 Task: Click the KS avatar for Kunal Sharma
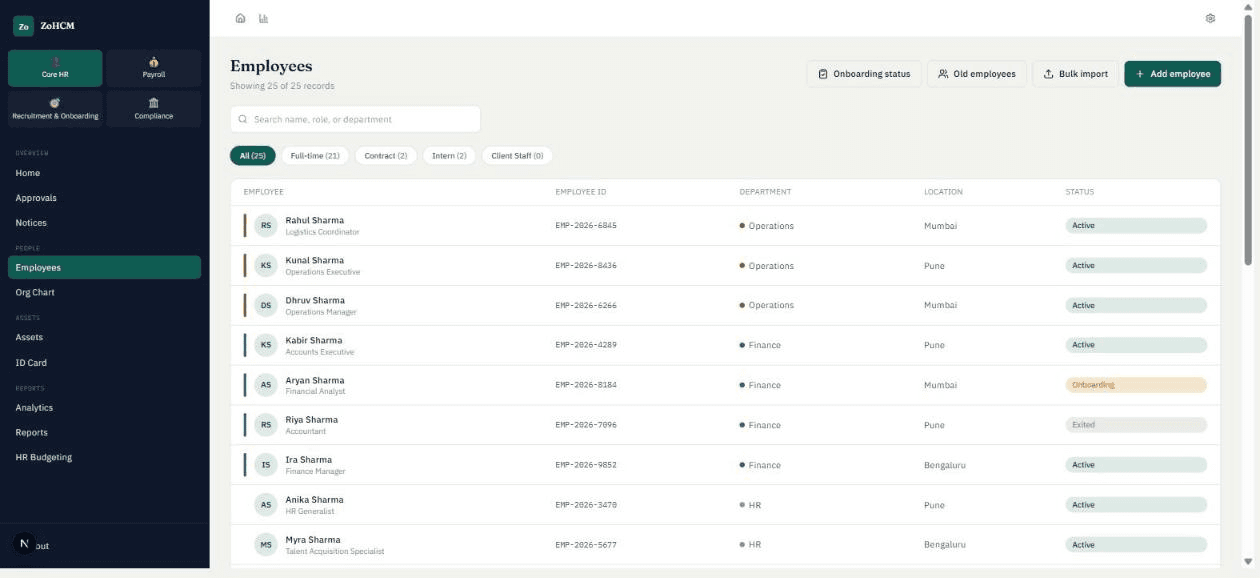point(266,265)
